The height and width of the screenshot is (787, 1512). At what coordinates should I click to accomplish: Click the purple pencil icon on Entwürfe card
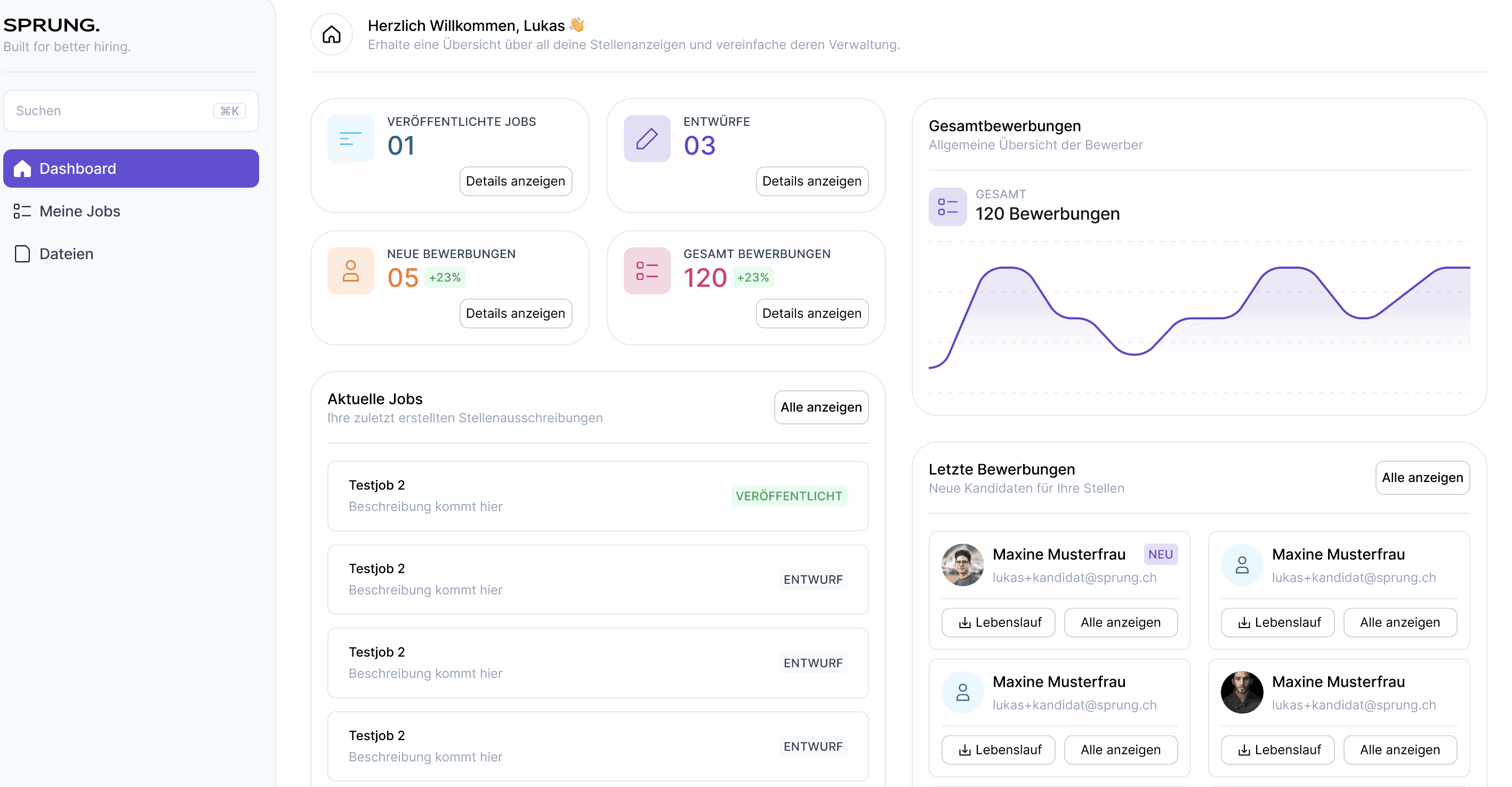(646, 139)
